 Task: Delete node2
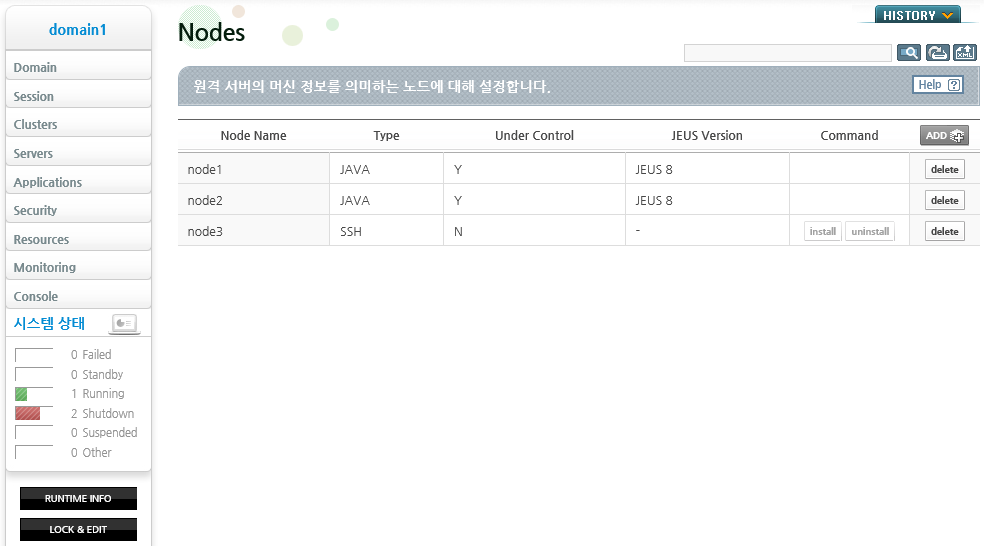pyautogui.click(x=944, y=200)
